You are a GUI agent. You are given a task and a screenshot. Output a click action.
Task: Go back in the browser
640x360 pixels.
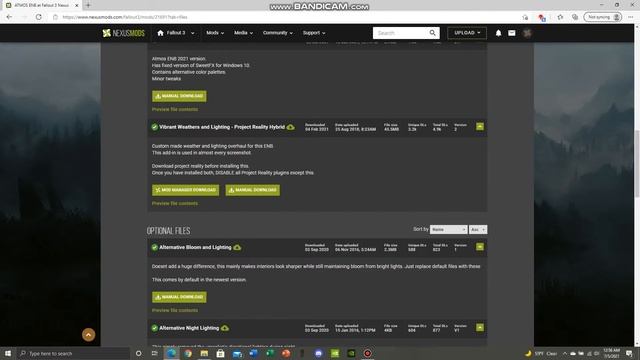[9, 17]
